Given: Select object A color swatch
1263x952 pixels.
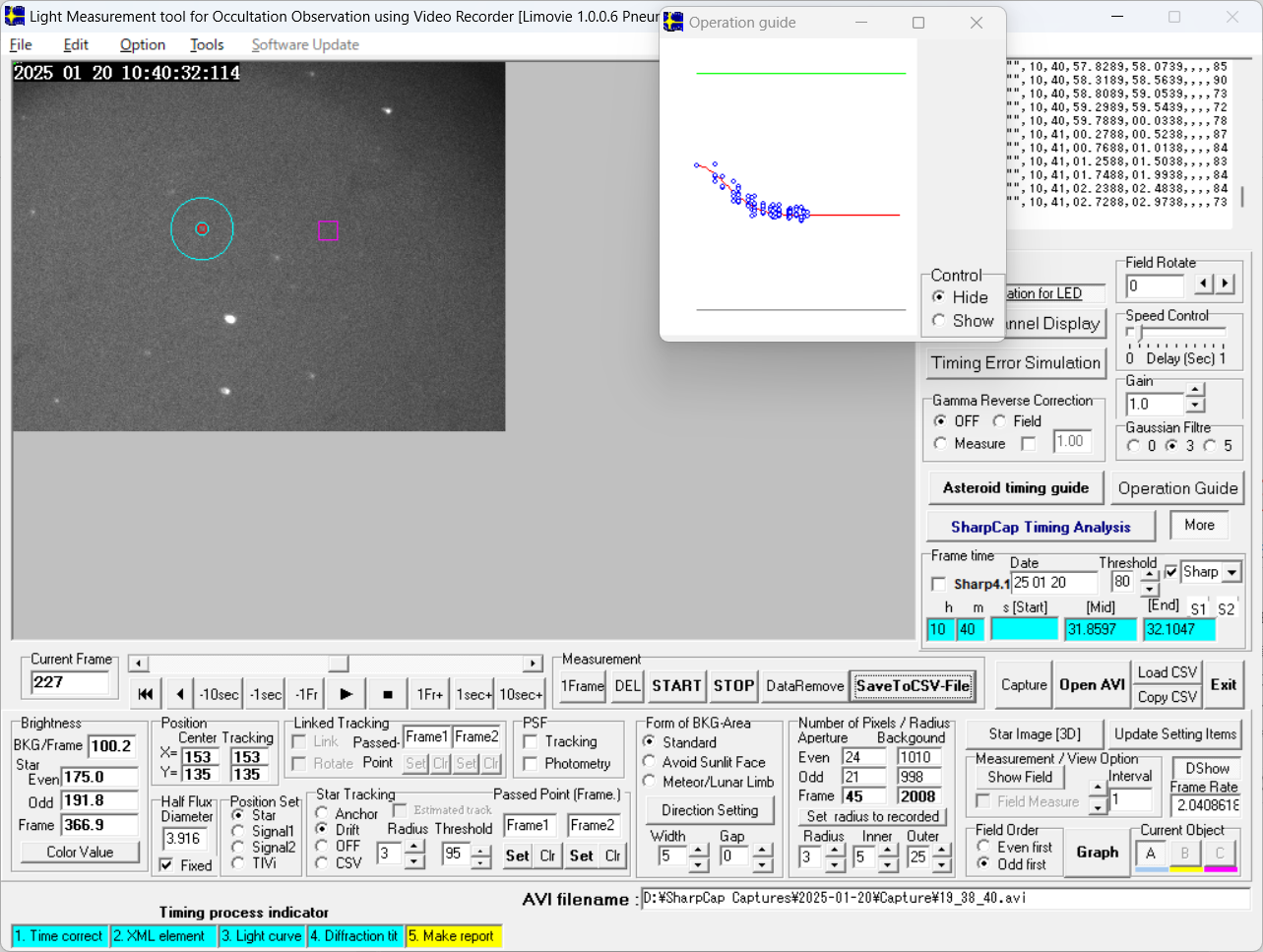Looking at the screenshot, I should [1151, 854].
